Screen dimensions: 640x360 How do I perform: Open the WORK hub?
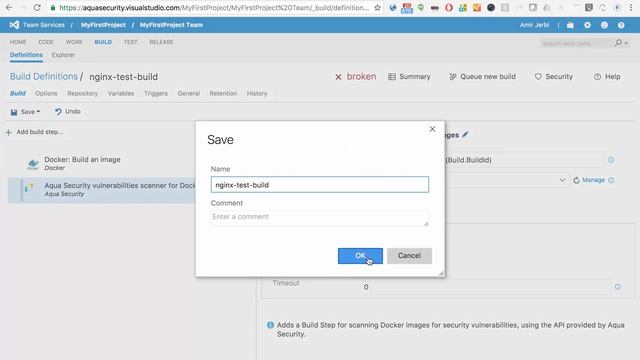pyautogui.click(x=74, y=42)
